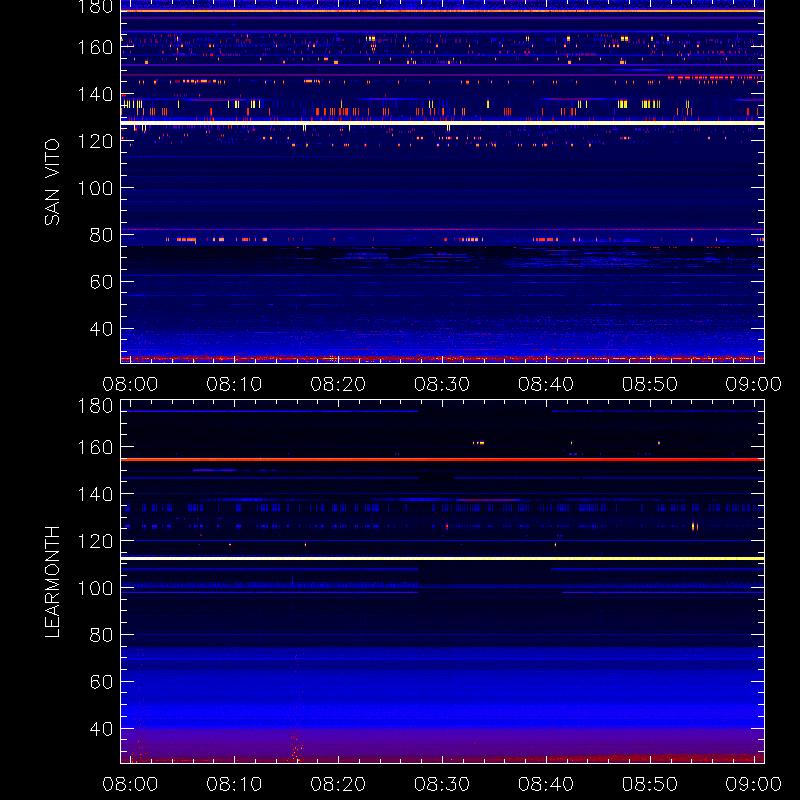The image size is (800, 800).
Task: Select the 160 tick label on LEARMONTH plot
Action: (x=95, y=447)
